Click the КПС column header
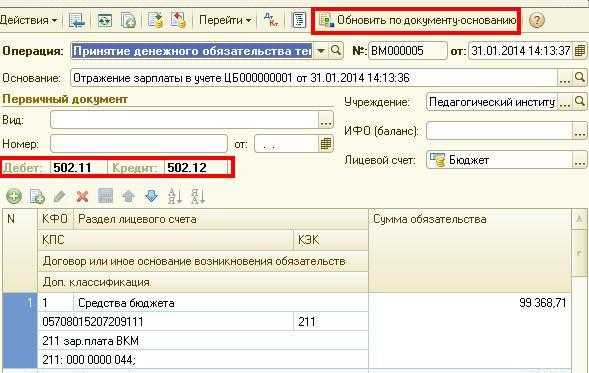The width and height of the screenshot is (589, 373). pyautogui.click(x=166, y=240)
